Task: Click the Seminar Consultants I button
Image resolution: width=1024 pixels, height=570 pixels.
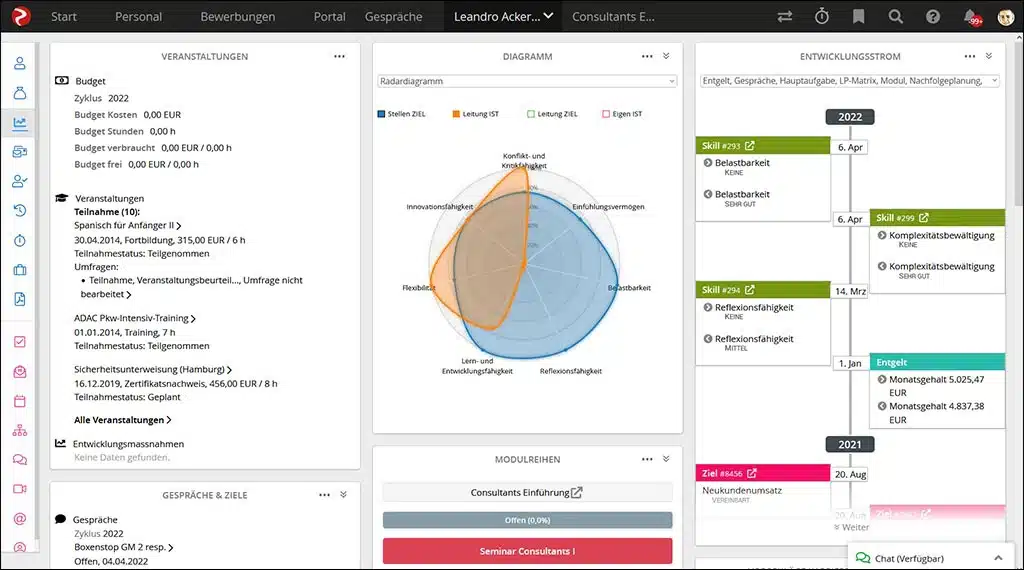Action: (527, 551)
